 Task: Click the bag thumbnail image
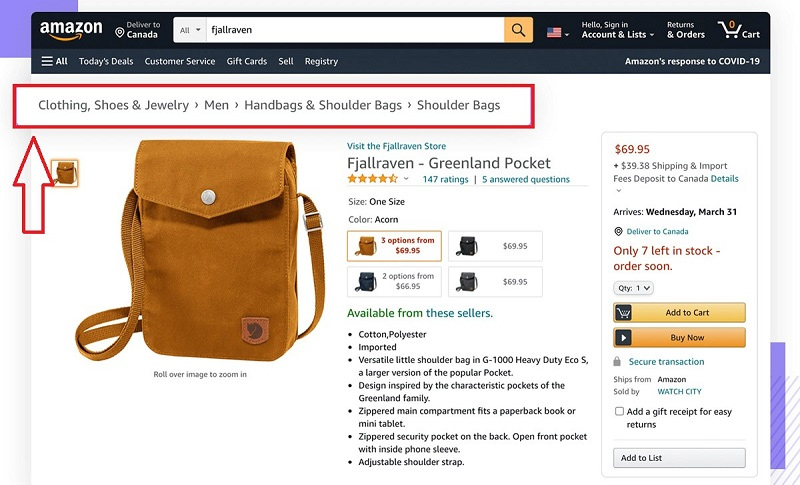pos(65,174)
